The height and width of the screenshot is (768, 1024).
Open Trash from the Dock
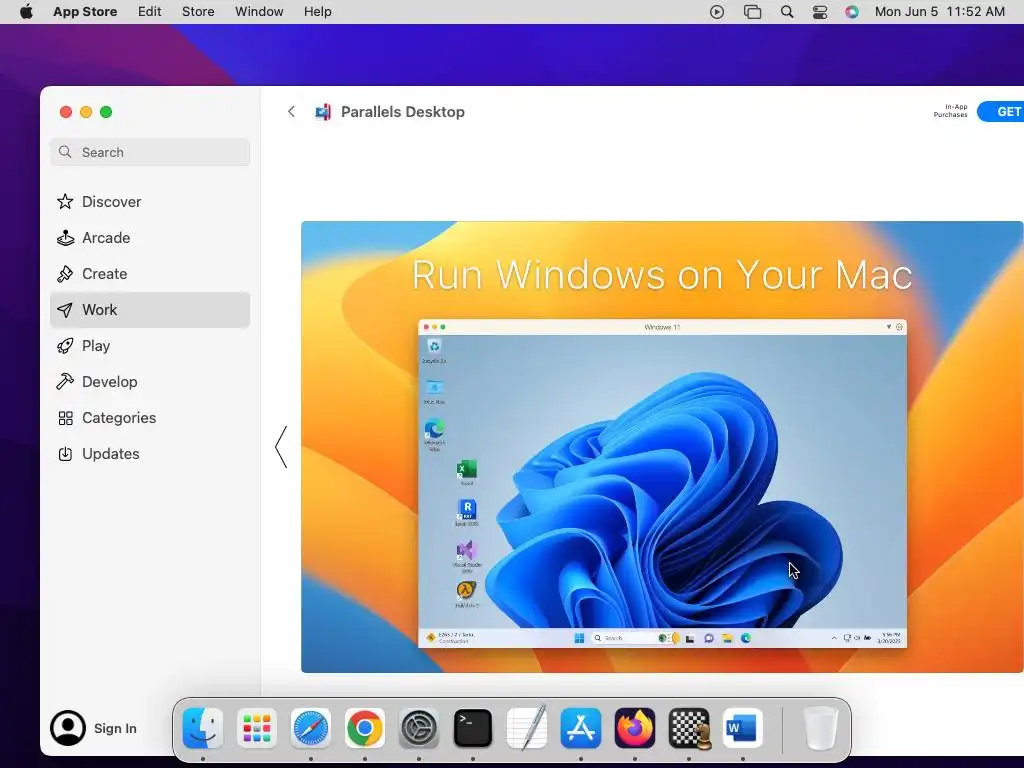[x=820, y=728]
